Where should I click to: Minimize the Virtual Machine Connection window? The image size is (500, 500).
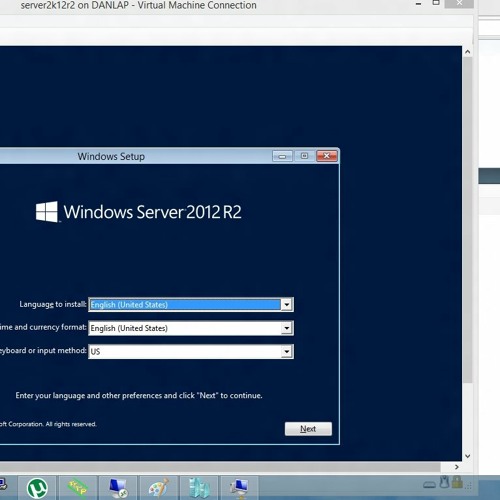419,4
